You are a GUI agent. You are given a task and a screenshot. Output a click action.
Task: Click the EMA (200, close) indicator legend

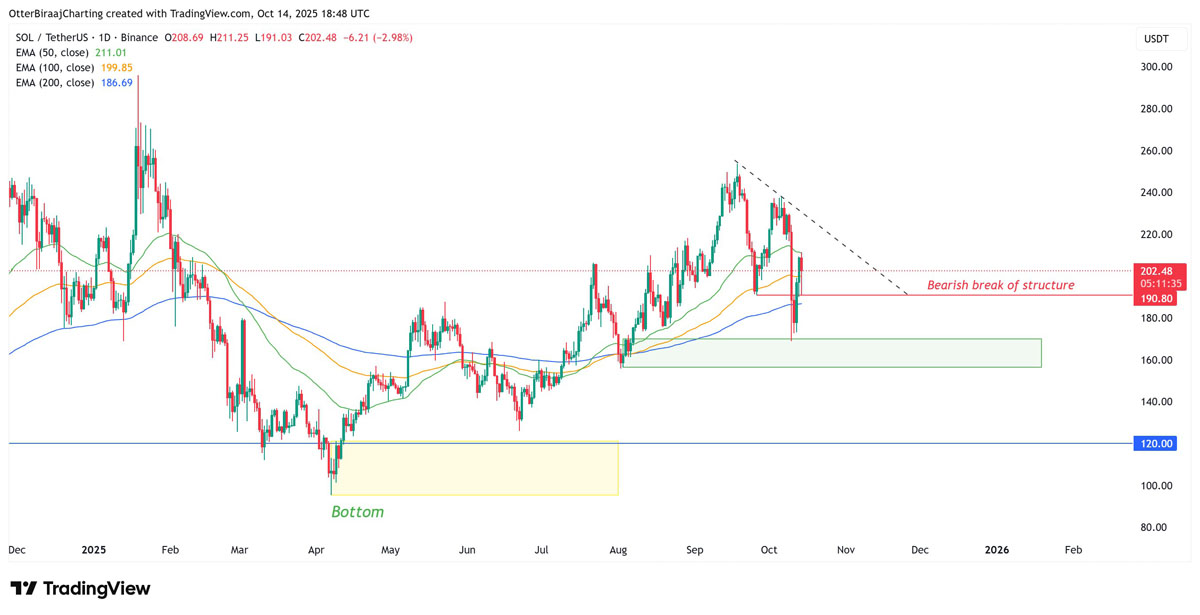pyautogui.click(x=53, y=82)
